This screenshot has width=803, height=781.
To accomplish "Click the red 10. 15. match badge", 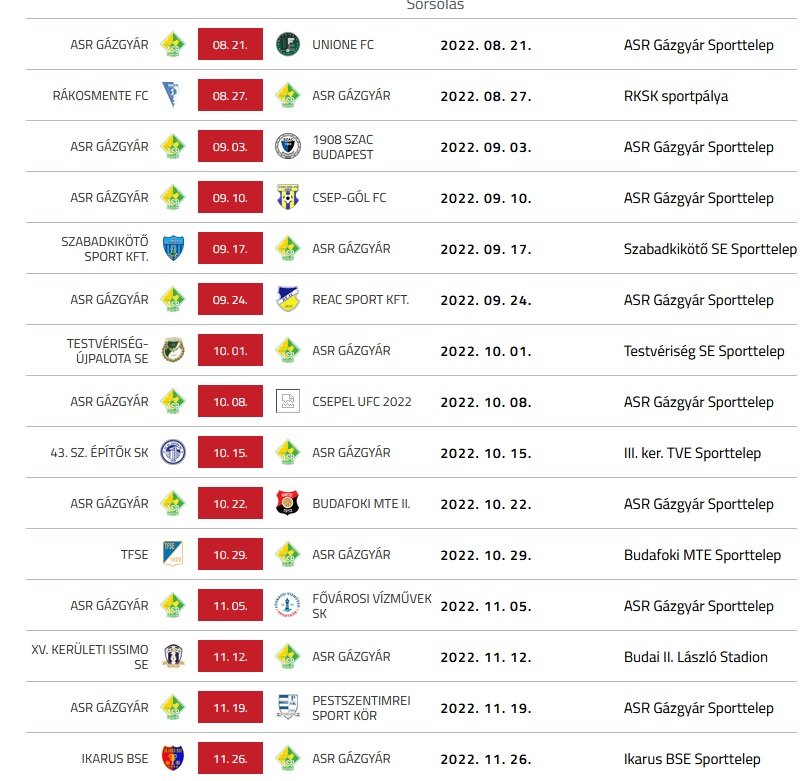I will (x=230, y=453).
